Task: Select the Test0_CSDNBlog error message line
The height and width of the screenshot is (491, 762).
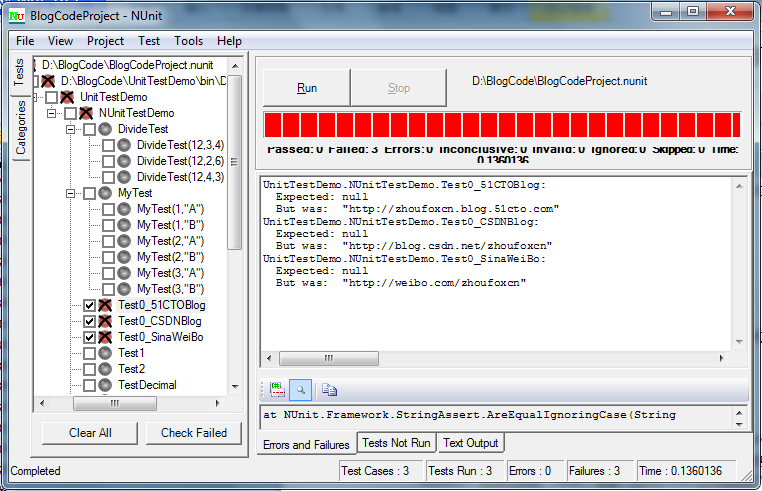Action: tap(401, 222)
